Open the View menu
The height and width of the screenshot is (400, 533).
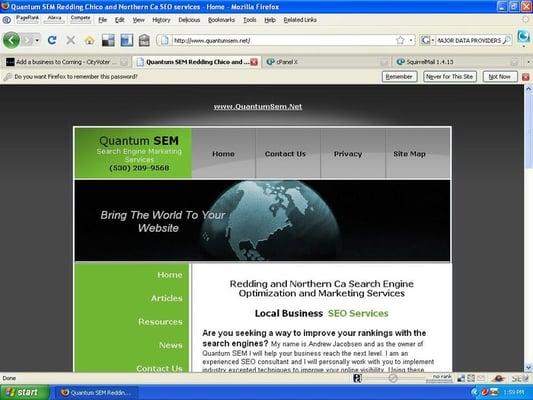(138, 20)
